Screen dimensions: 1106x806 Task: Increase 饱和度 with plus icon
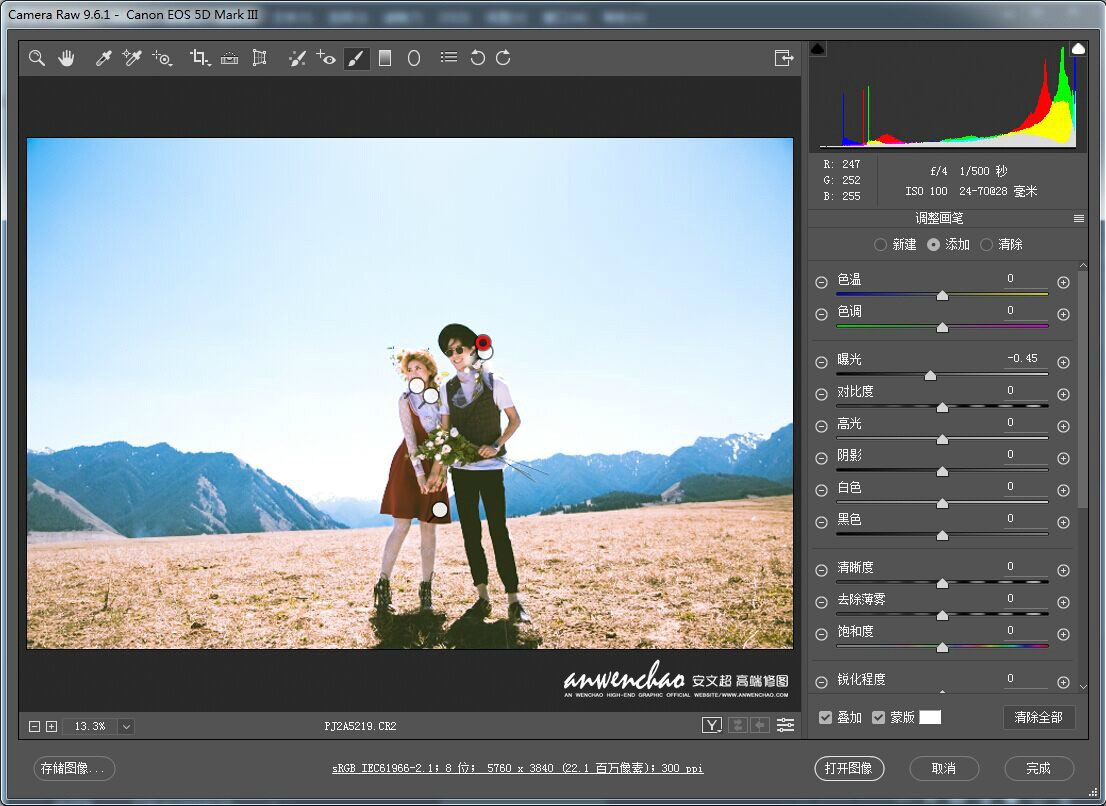pos(1064,635)
